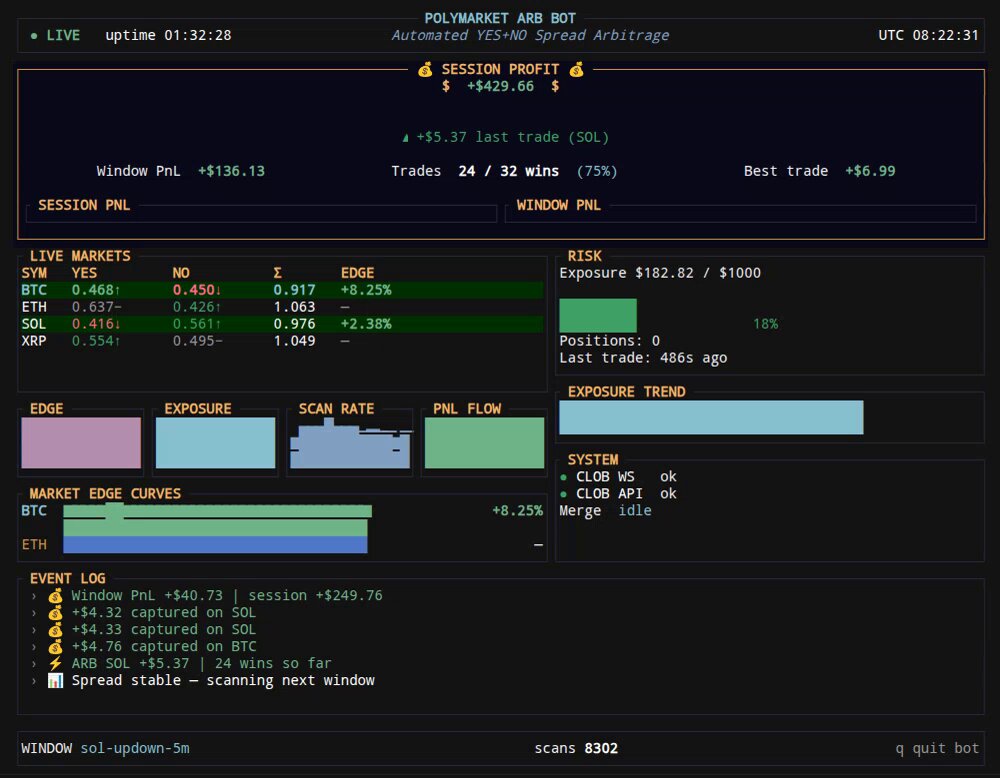Click the UTC 08:22:31 clock
This screenshot has width=1000, height=778.
(x=929, y=36)
